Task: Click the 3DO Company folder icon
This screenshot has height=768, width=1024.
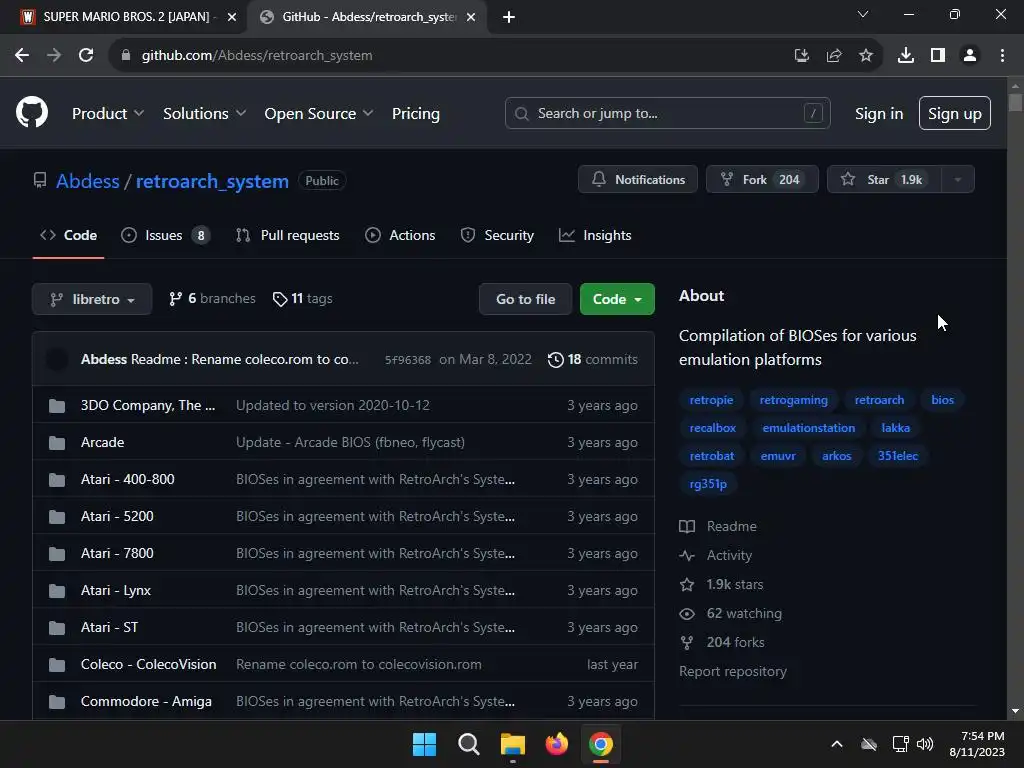Action: coord(57,406)
